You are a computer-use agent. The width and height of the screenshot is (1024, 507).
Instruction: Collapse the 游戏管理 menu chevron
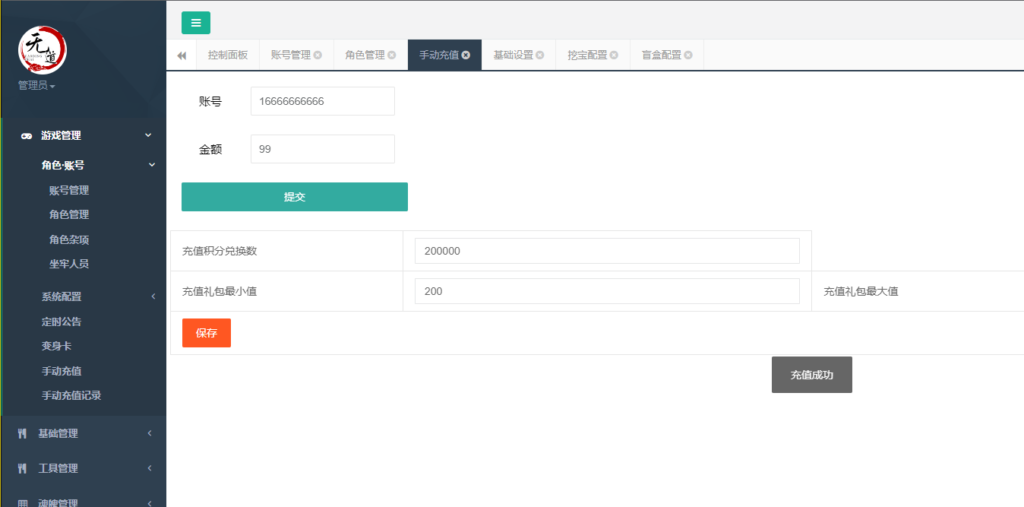(x=148, y=135)
